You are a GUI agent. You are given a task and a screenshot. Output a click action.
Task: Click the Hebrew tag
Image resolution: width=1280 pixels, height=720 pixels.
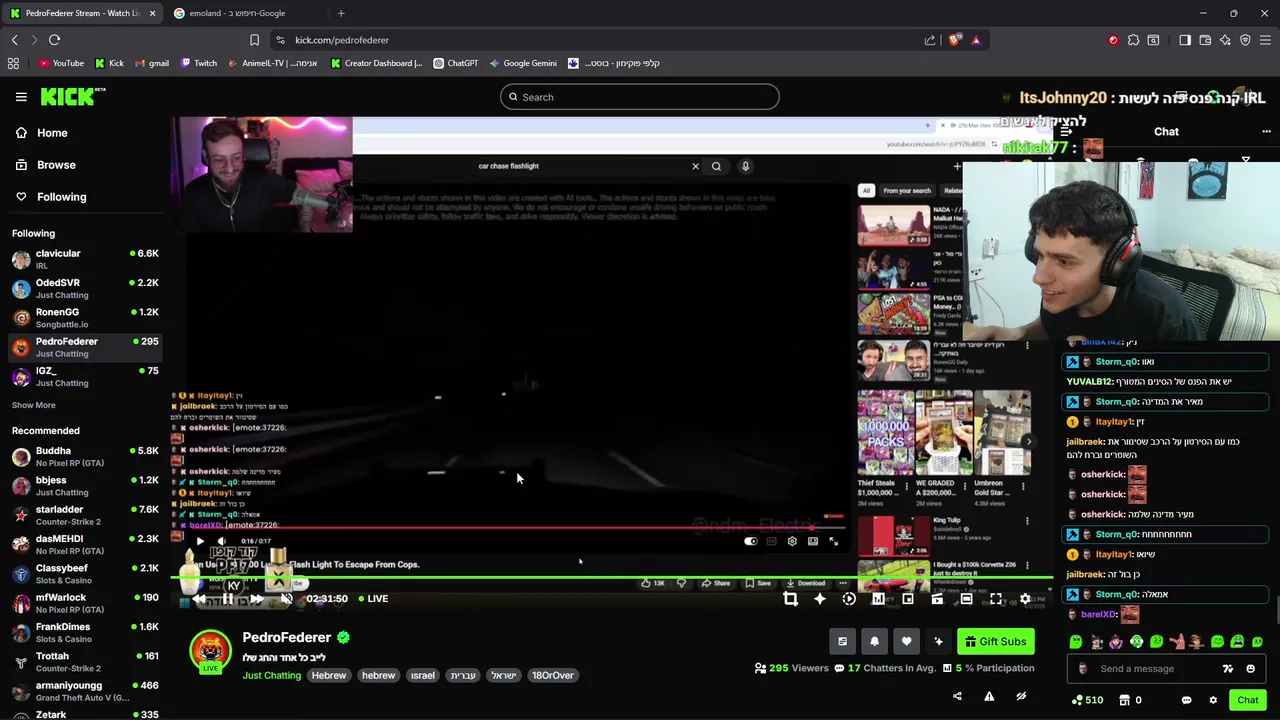[x=328, y=676]
